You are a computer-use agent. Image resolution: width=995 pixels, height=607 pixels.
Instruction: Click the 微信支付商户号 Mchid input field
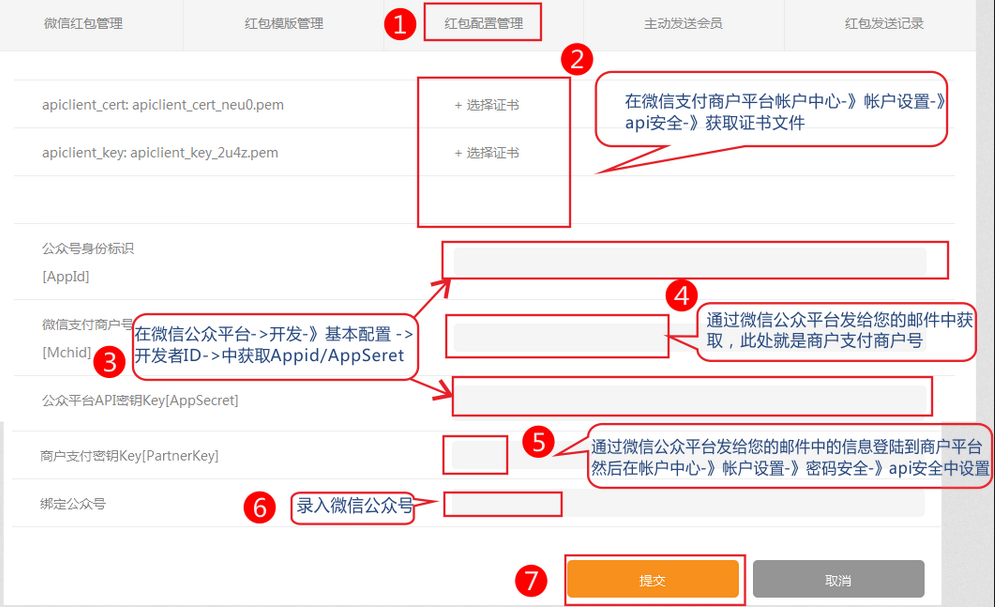[x=558, y=337]
